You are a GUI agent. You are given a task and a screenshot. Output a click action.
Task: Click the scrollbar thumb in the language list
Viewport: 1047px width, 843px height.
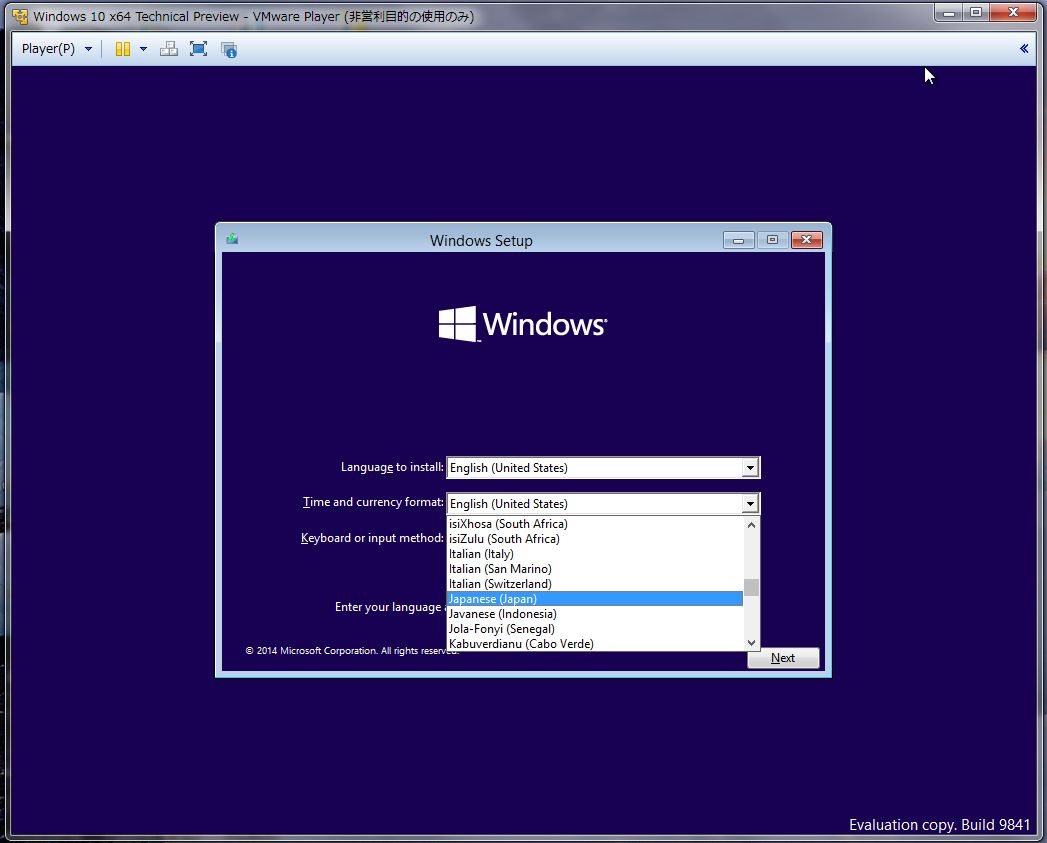tap(751, 587)
